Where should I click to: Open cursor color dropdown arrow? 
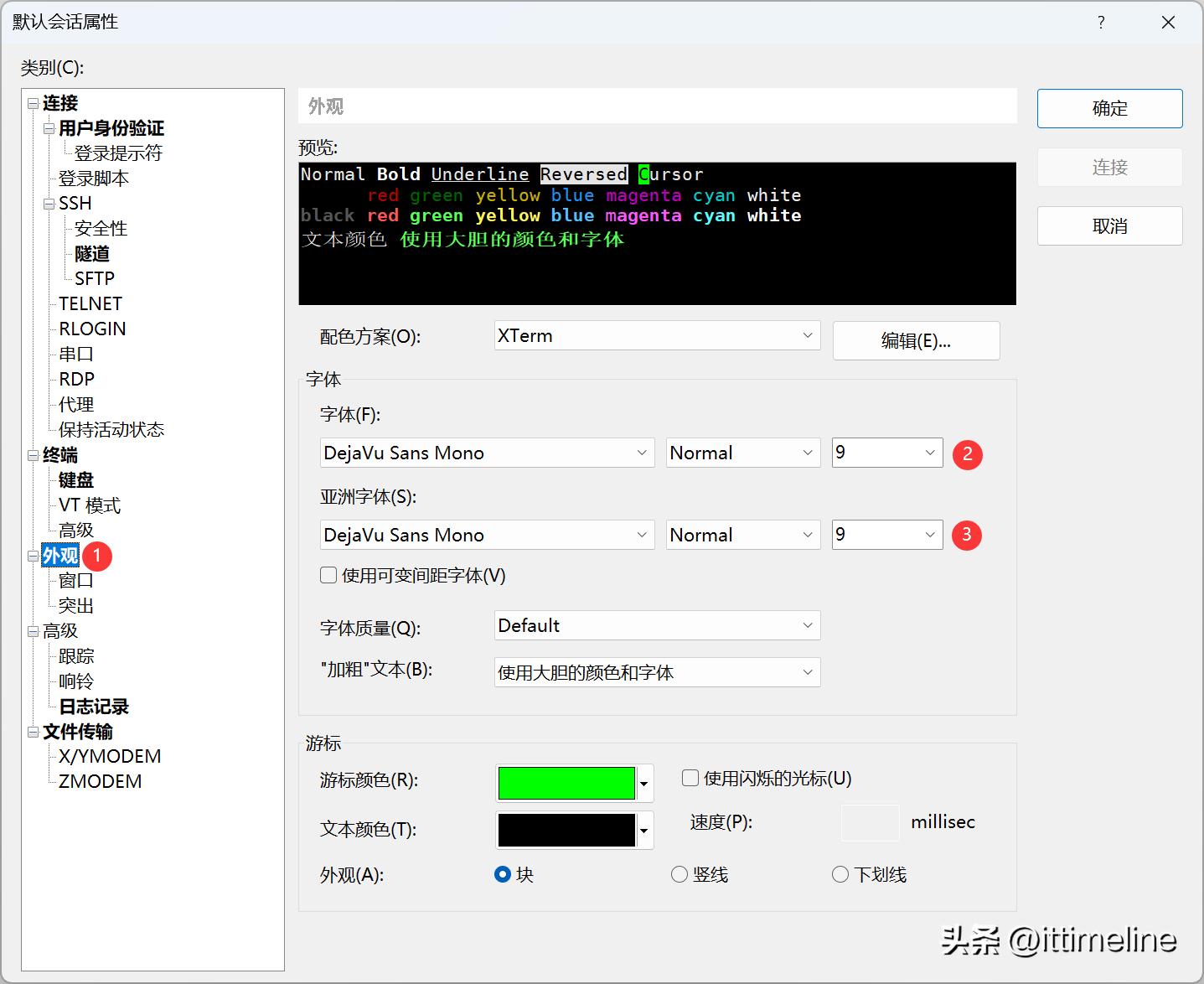644,785
